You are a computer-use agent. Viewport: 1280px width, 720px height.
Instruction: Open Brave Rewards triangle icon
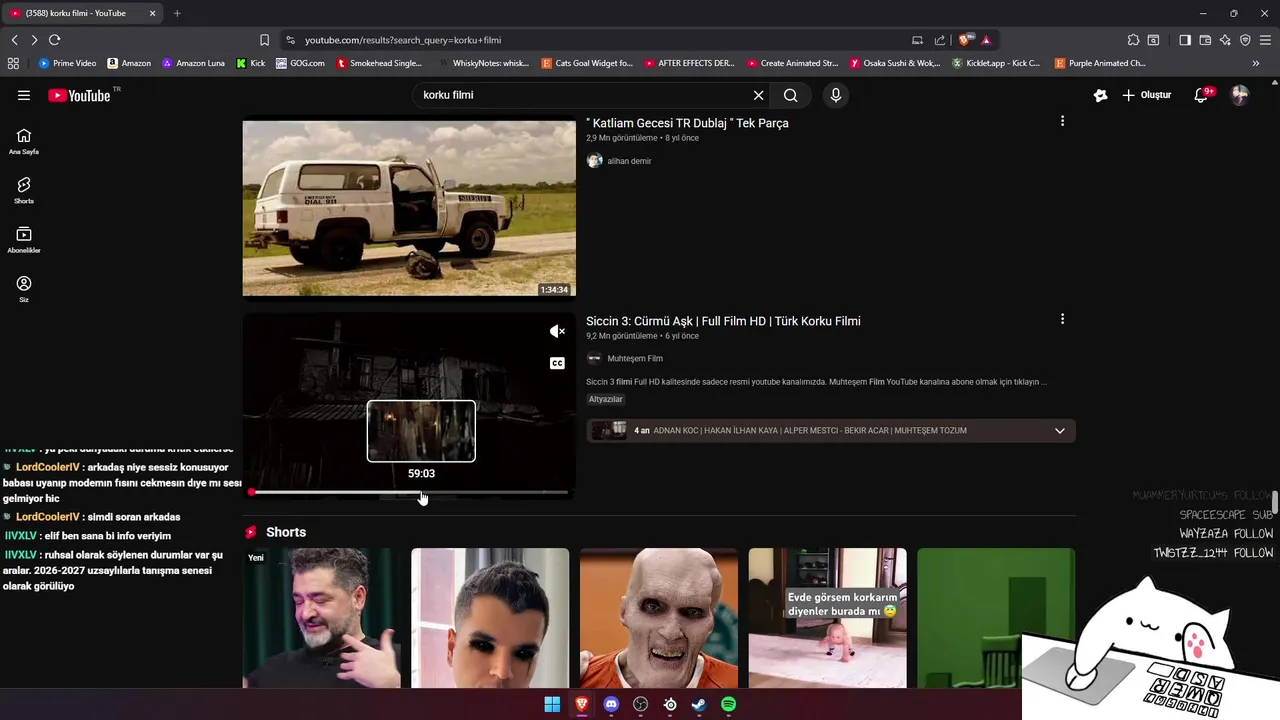[x=986, y=40]
